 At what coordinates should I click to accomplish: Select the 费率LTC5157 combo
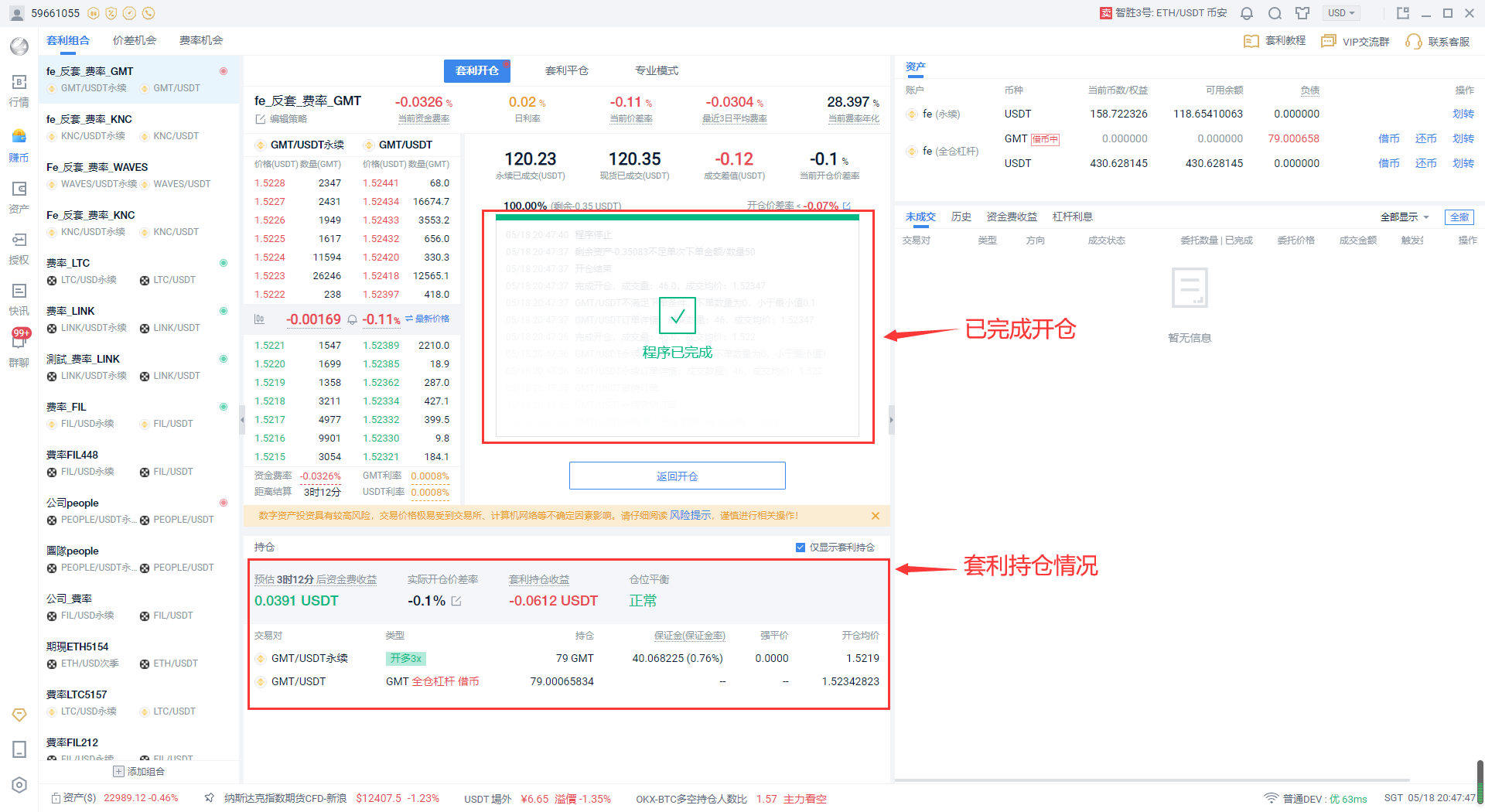(139, 702)
